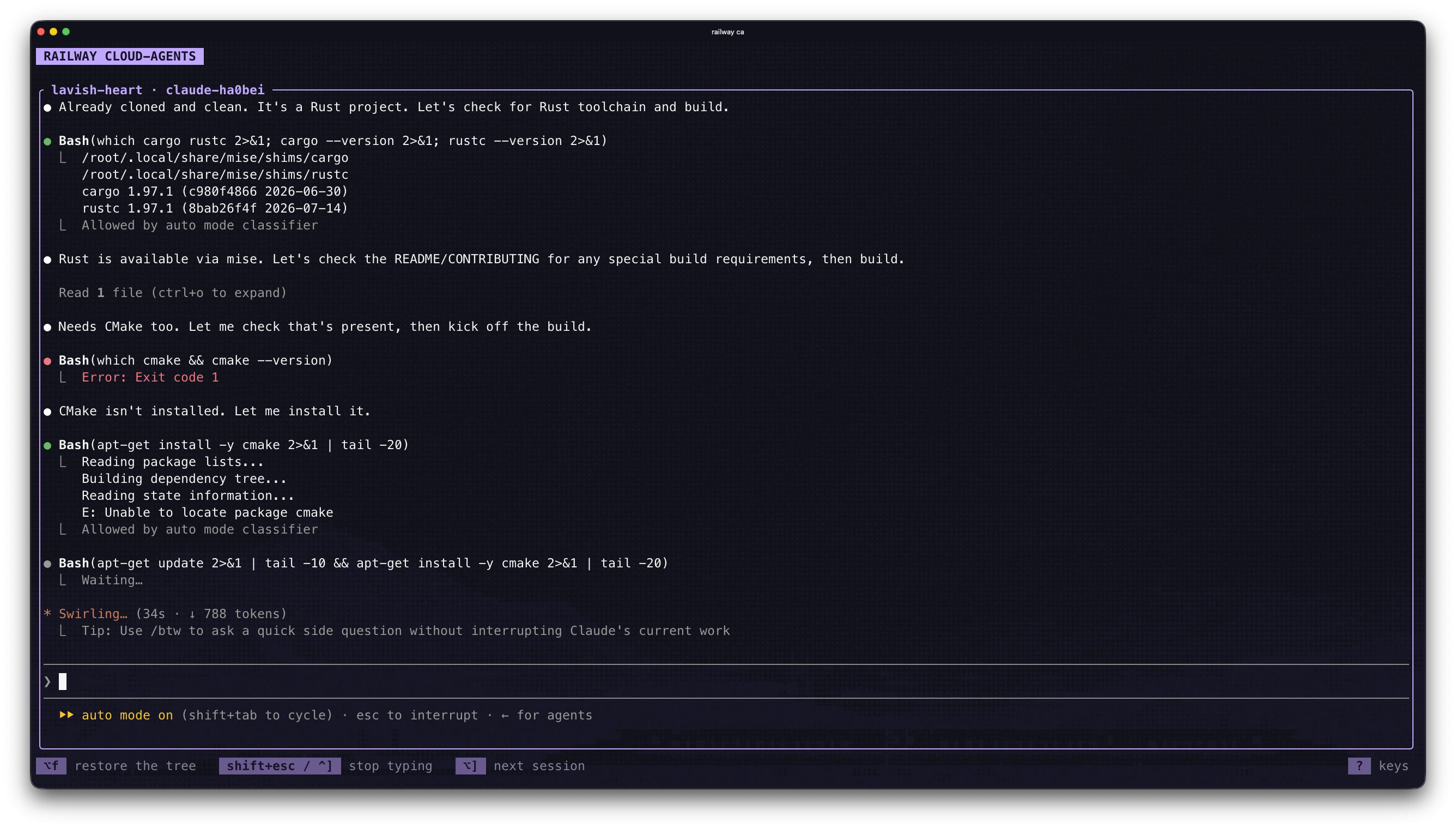Viewport: 1456px width, 829px height.
Task: Click the prompt chevron in the input line
Action: click(x=48, y=681)
